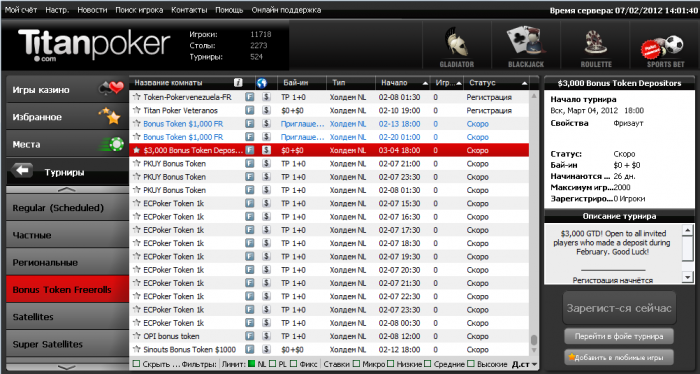Expand tournament categories list upward chevron
Viewport: 700px width, 374px height.
pos(67,190)
